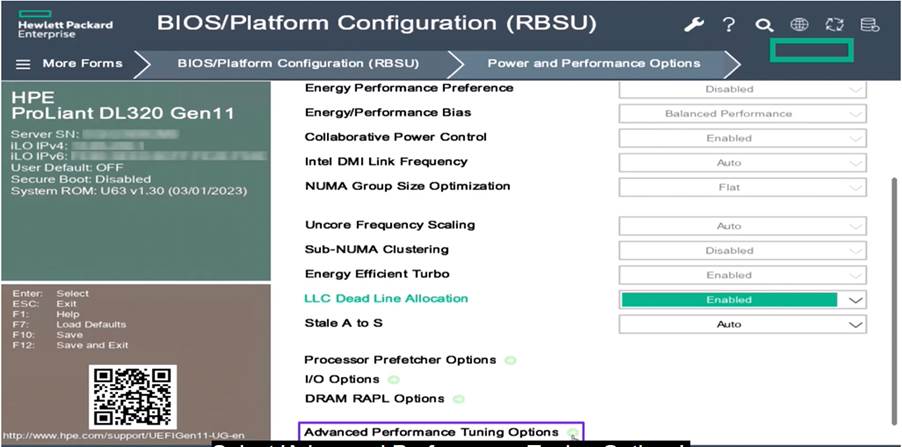Viewport: 902px width, 447px height.
Task: Open the Uncore Frequency Scaling dropdown
Action: point(743,226)
